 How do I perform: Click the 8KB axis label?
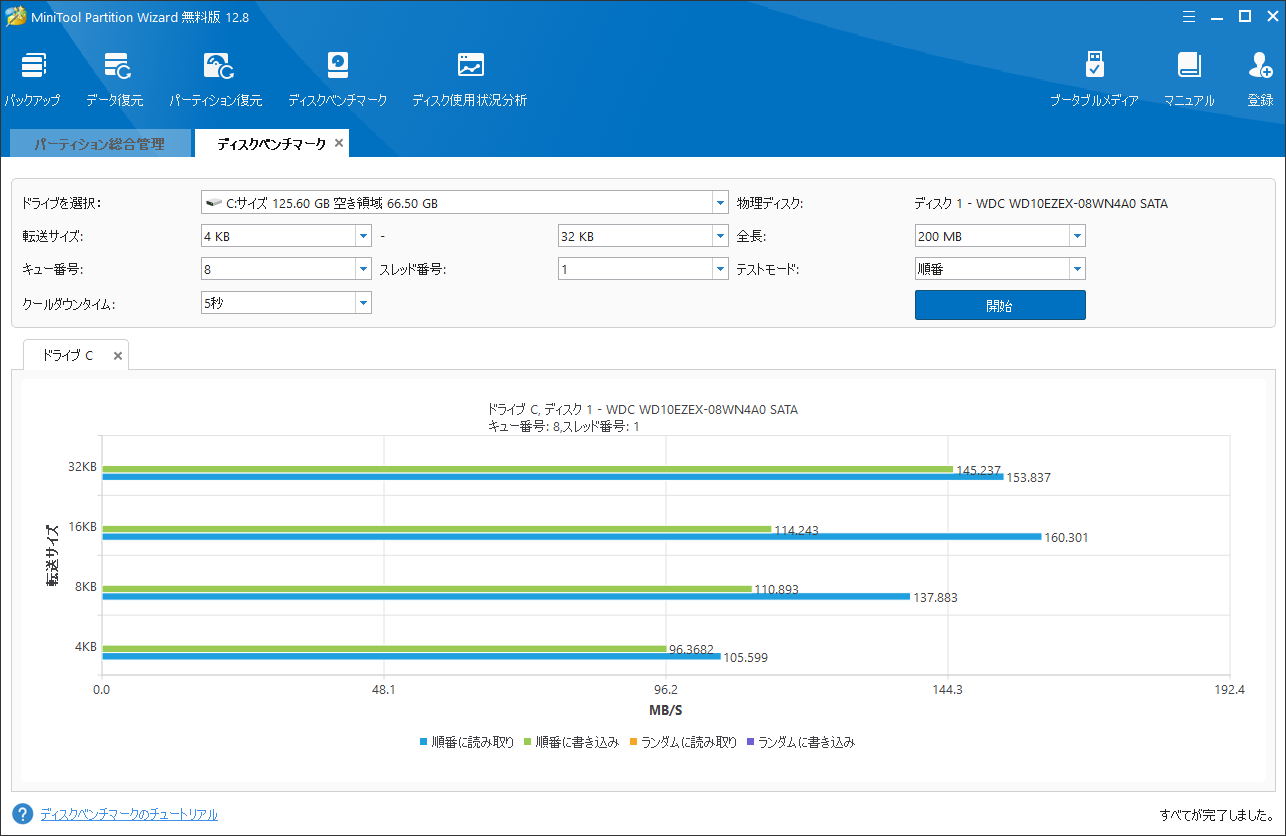[86, 587]
